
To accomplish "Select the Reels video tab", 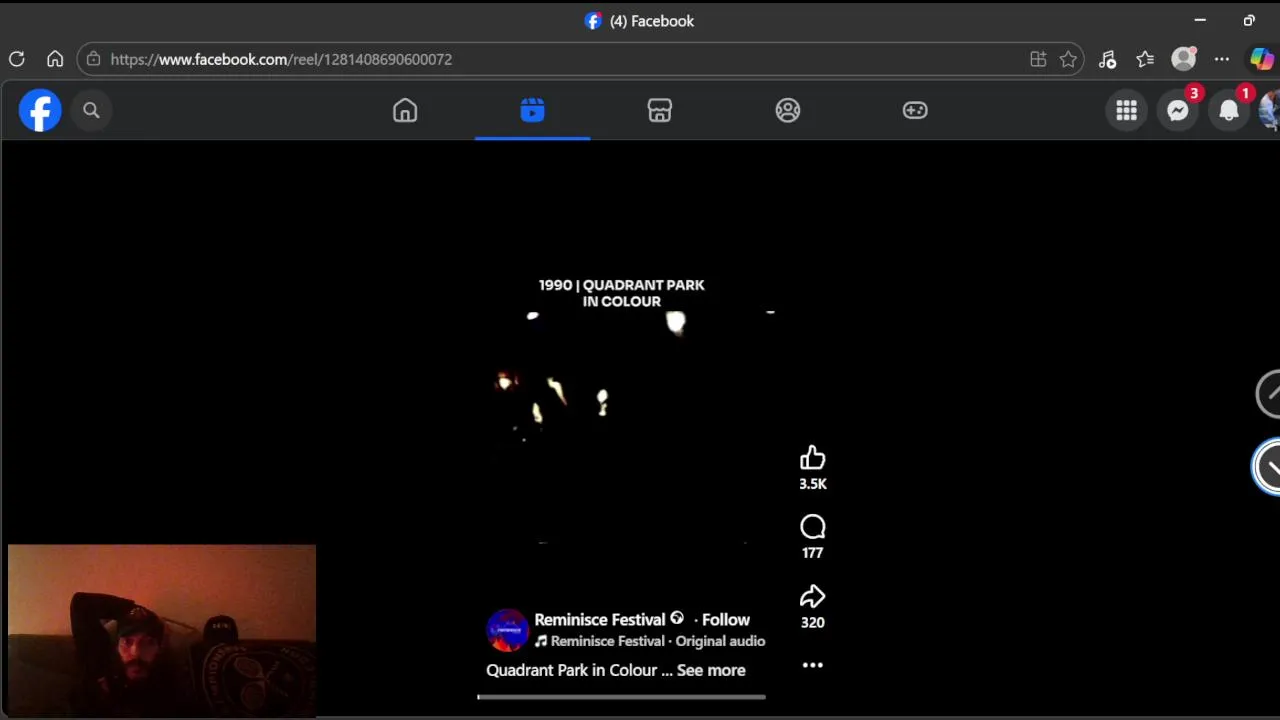I will (x=532, y=110).
